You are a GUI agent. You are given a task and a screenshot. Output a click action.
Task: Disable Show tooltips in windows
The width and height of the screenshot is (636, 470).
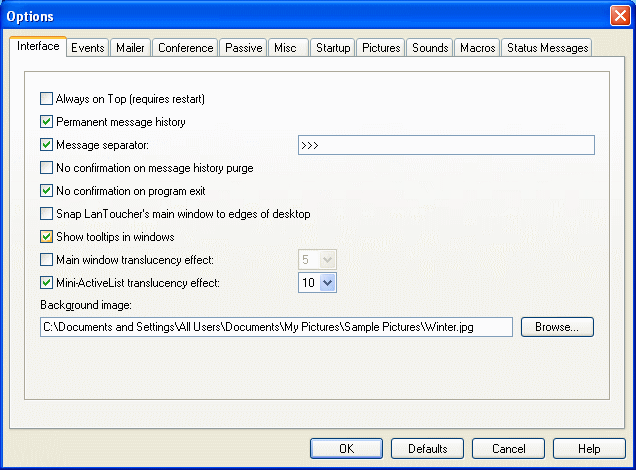pos(46,237)
